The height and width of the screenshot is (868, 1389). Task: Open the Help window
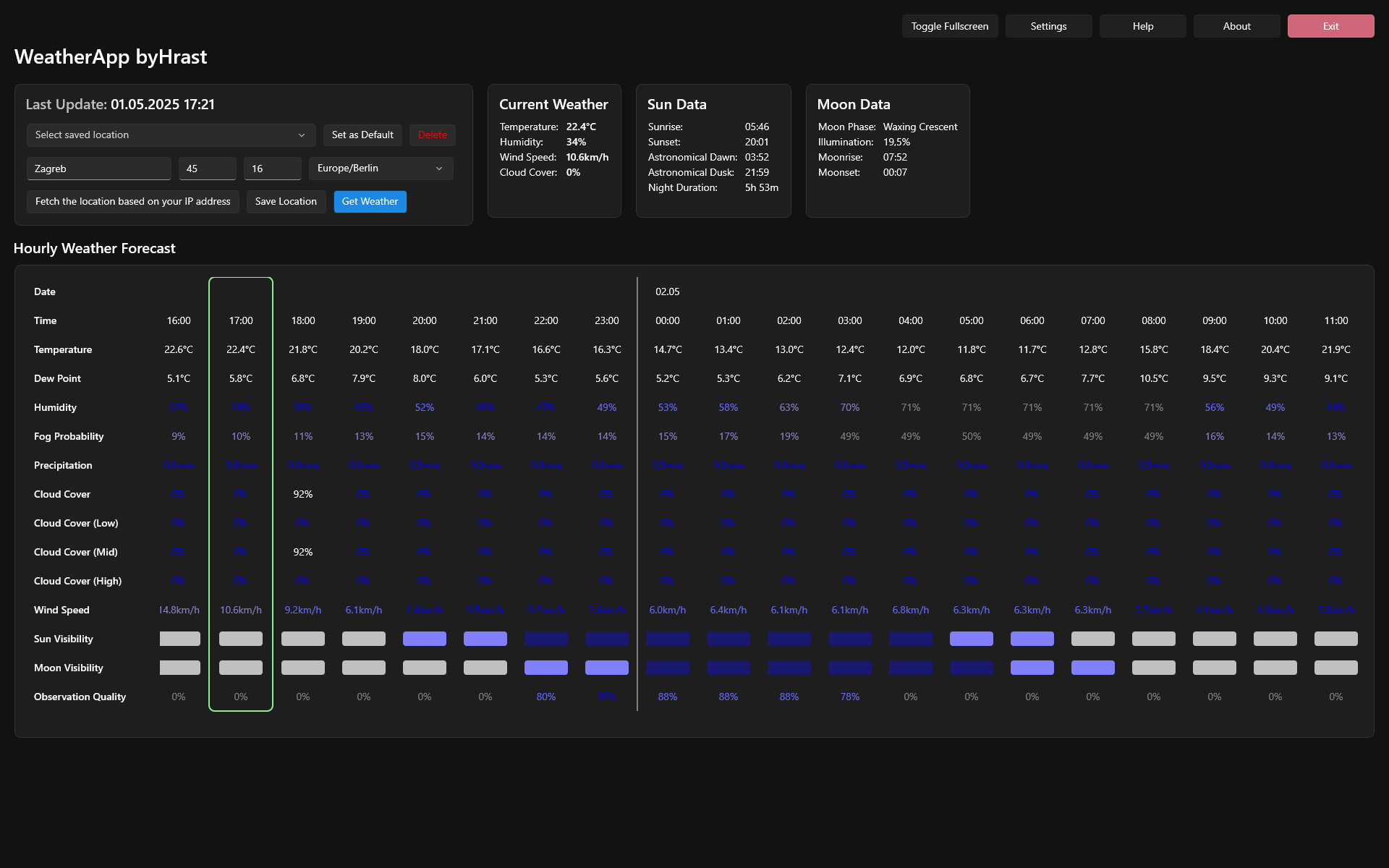1142,25
